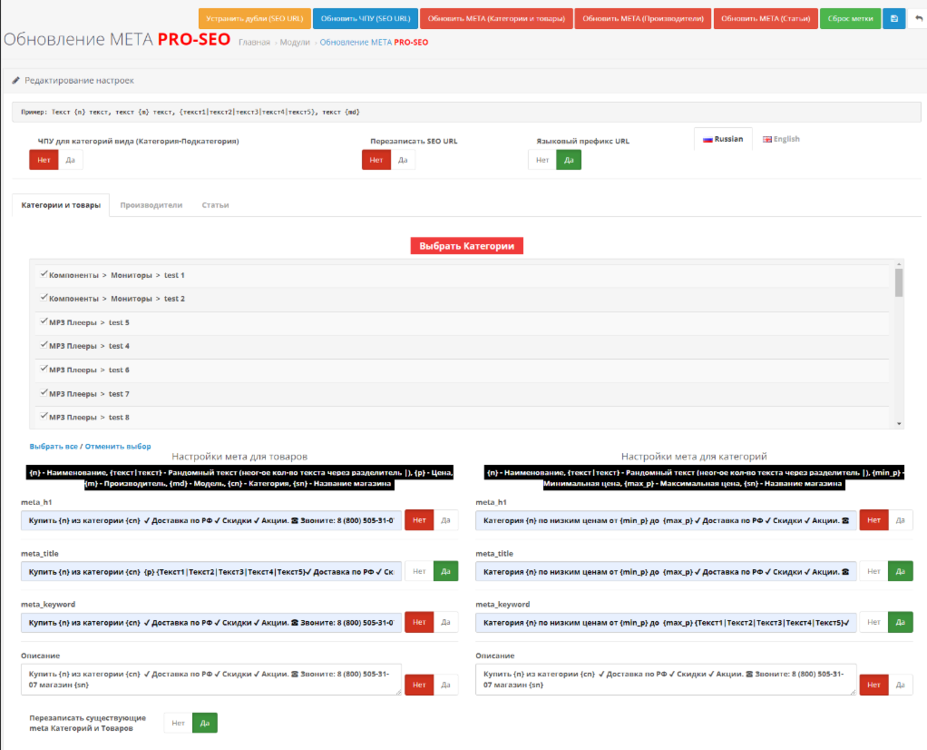Click the Отменить выбор link
Image resolution: width=927 pixels, height=750 pixels.
[x=118, y=446]
